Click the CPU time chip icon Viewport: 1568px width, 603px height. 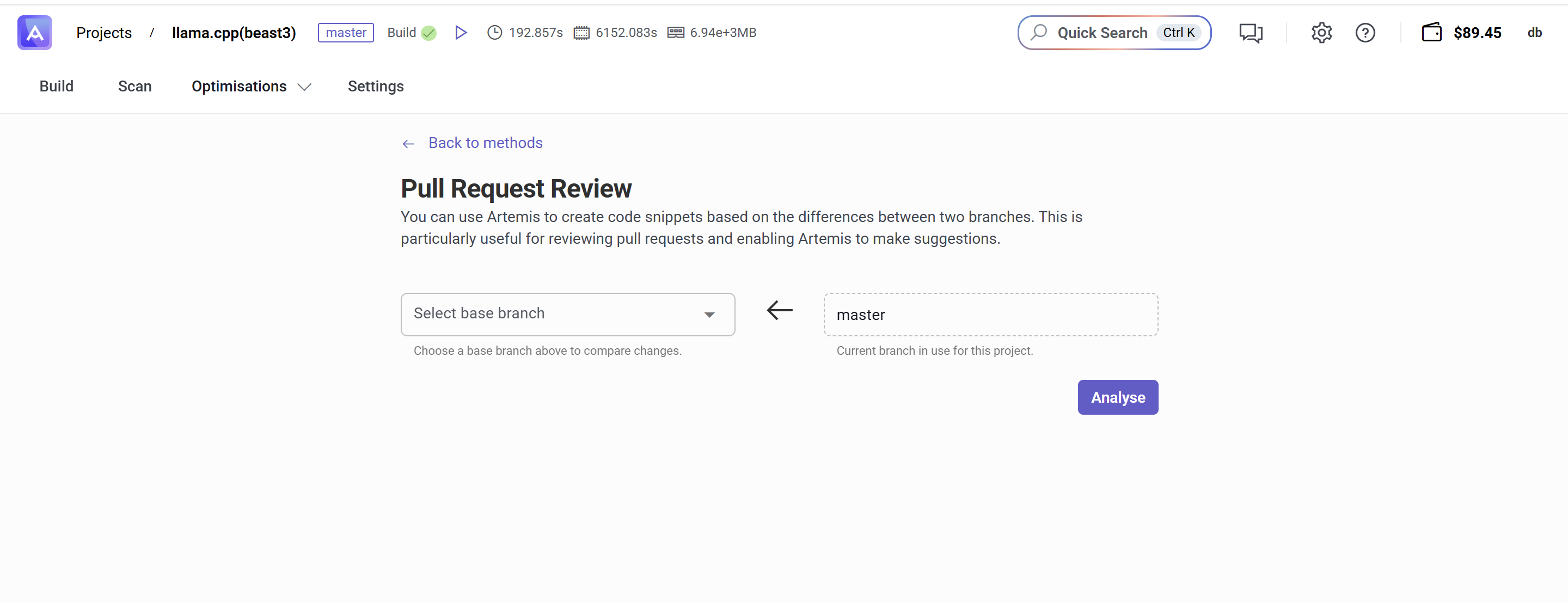coord(581,33)
